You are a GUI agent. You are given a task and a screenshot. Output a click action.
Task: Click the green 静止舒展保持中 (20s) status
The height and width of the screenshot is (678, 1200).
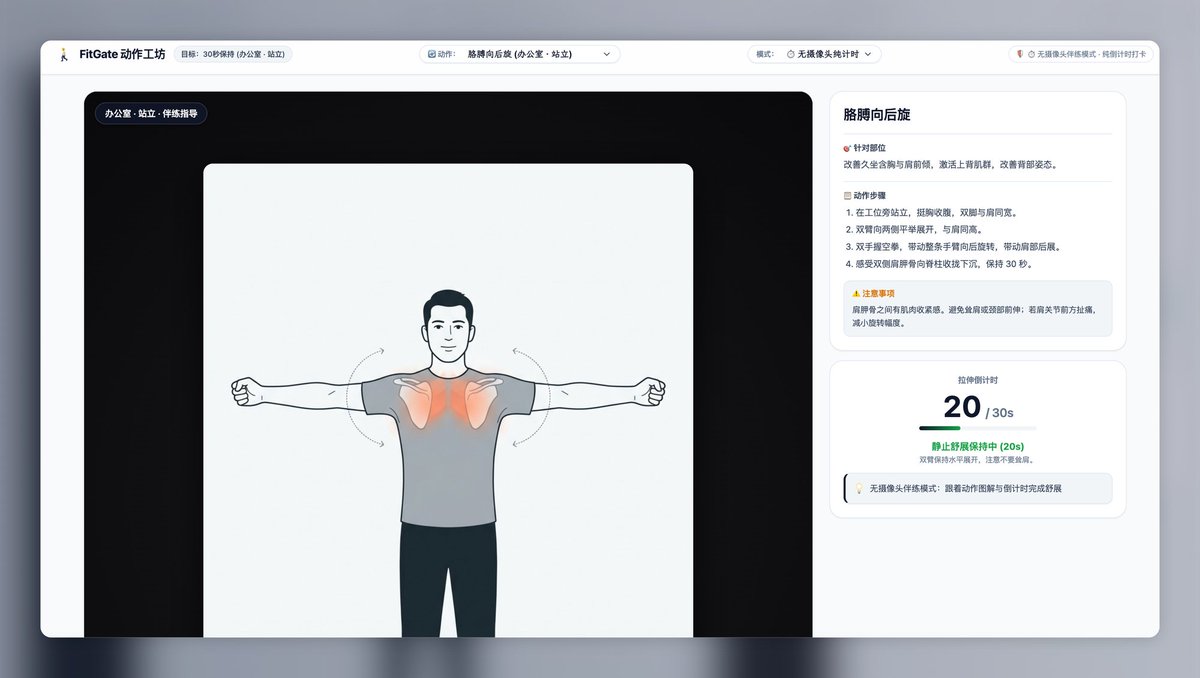[977, 447]
